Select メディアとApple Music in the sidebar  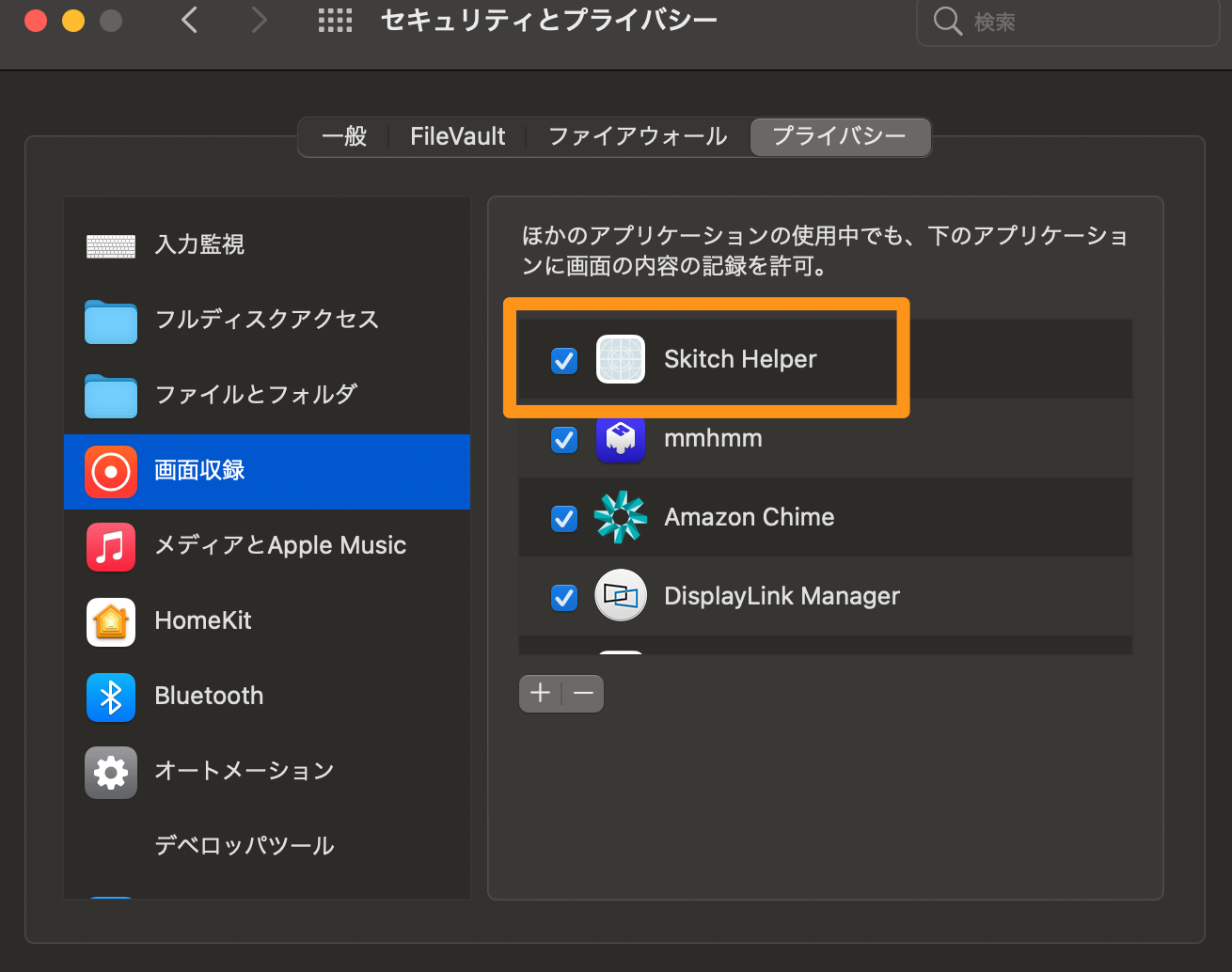pyautogui.click(x=267, y=546)
